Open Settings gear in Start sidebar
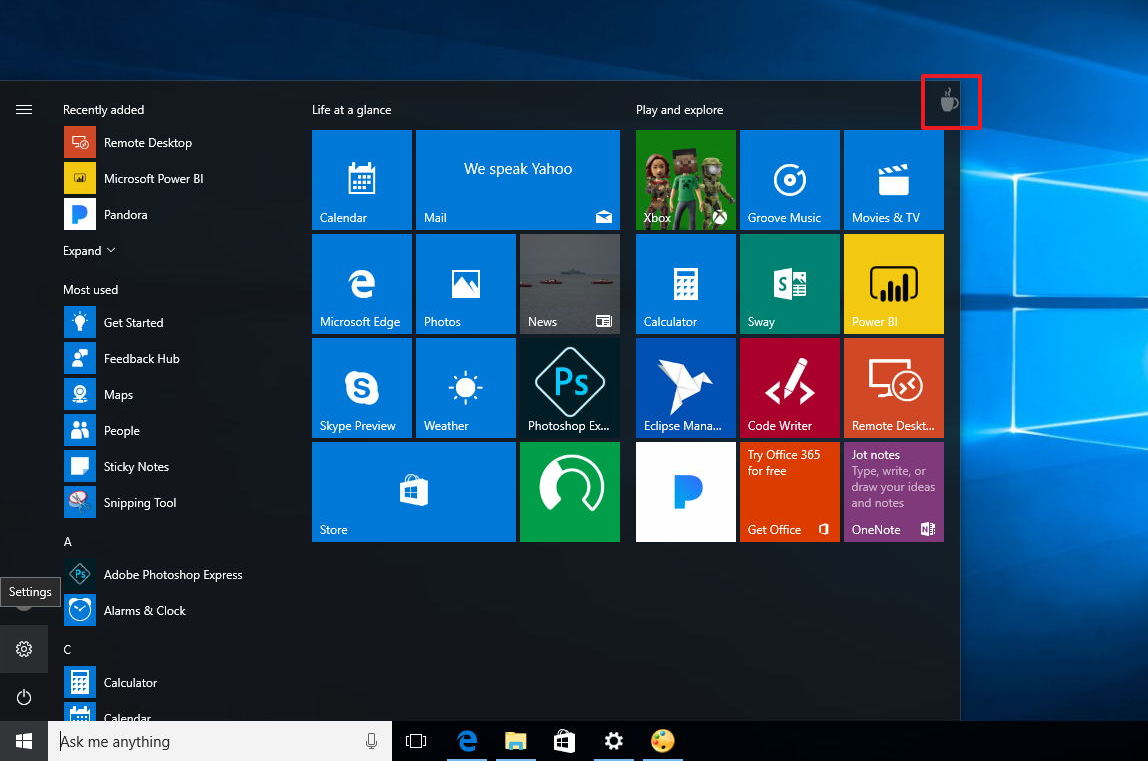Screen dimensions: 1148x761 (23, 649)
